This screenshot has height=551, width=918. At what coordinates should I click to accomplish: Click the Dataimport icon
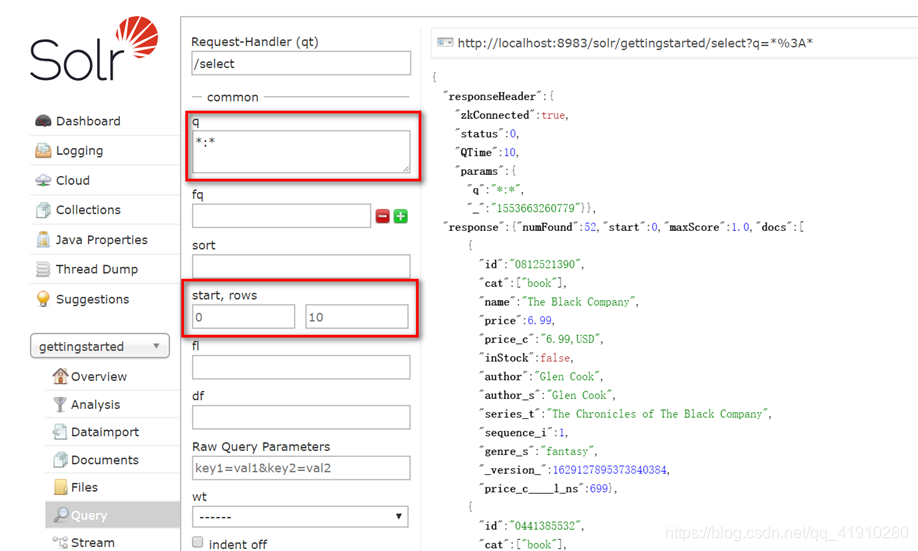[x=60, y=432]
